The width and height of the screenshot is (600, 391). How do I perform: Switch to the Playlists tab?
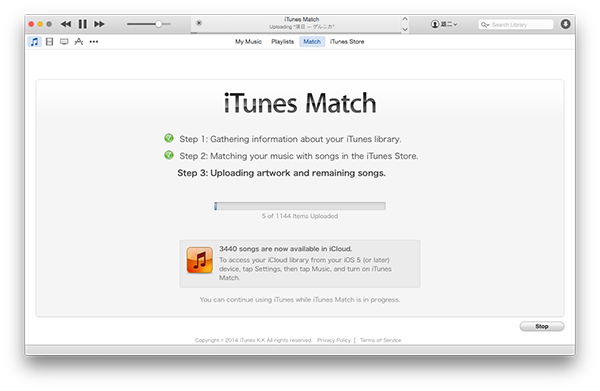pos(282,42)
